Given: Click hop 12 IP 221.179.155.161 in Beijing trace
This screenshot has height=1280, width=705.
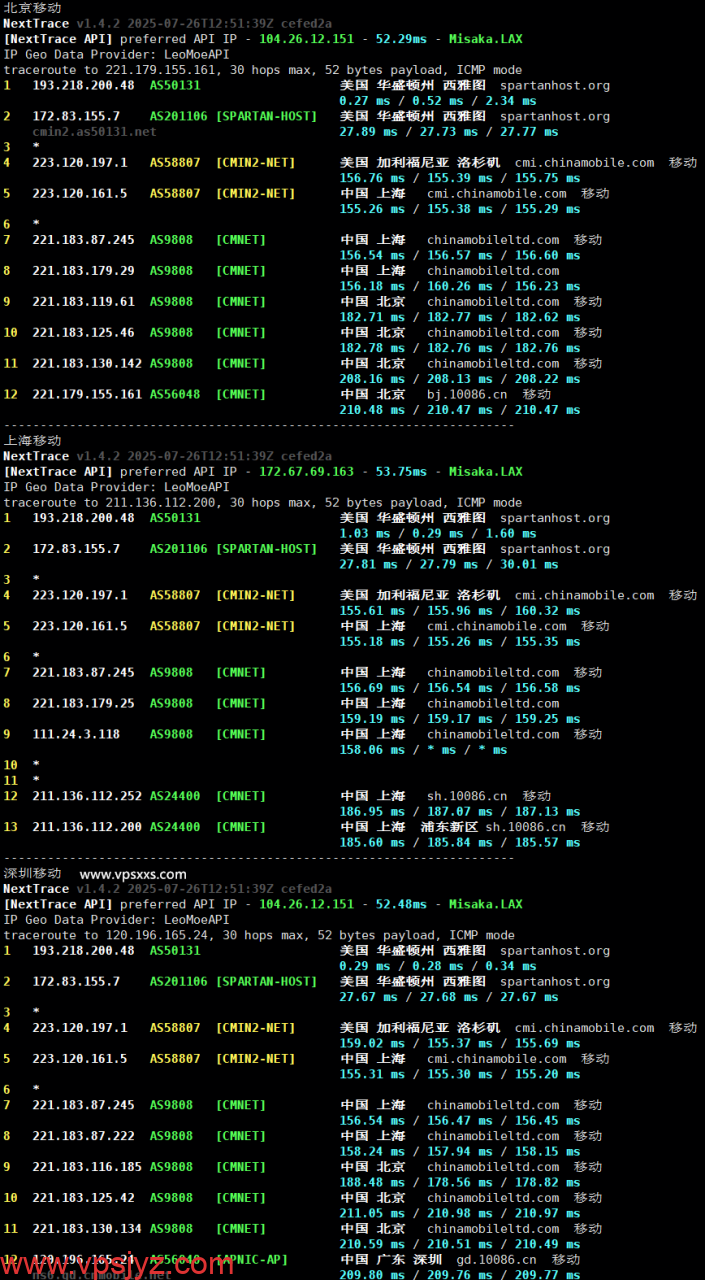Looking at the screenshot, I should 87,394.
